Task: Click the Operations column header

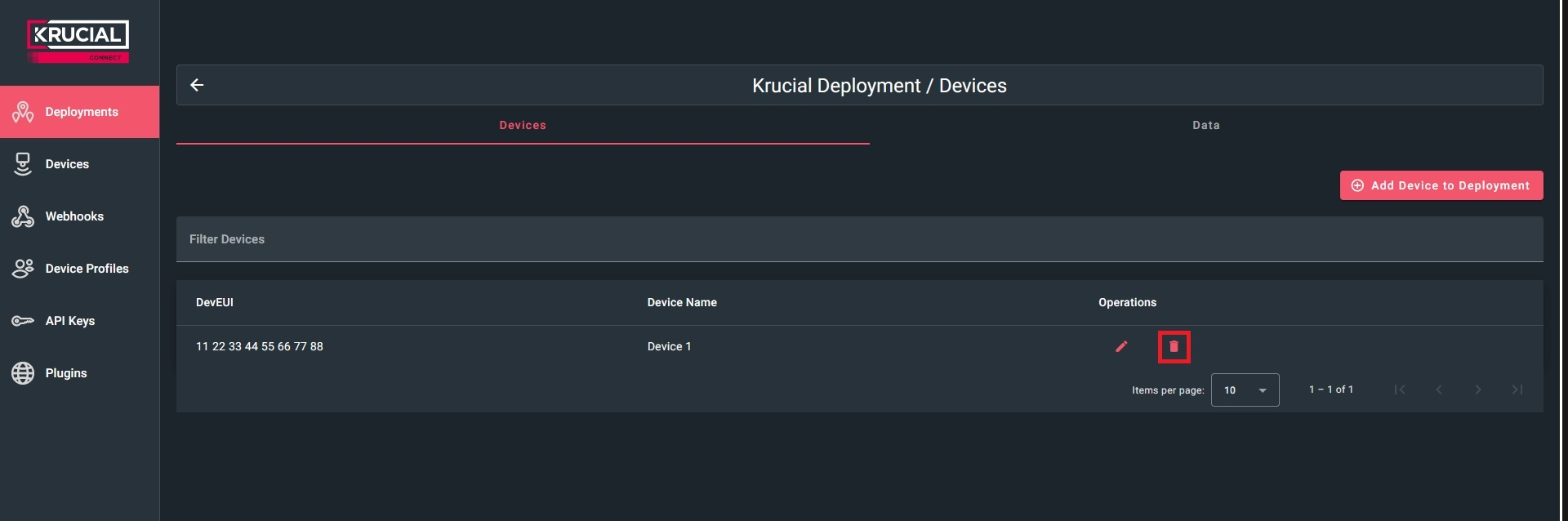Action: click(x=1127, y=302)
